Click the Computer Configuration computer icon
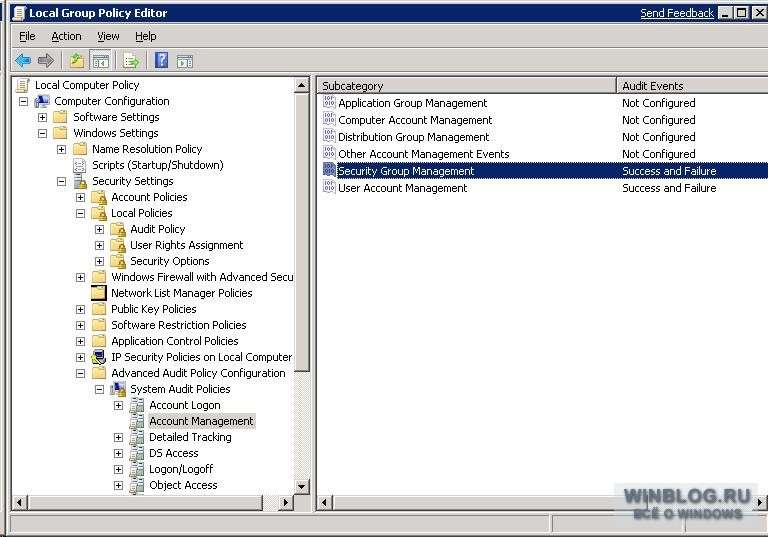 click(x=42, y=101)
